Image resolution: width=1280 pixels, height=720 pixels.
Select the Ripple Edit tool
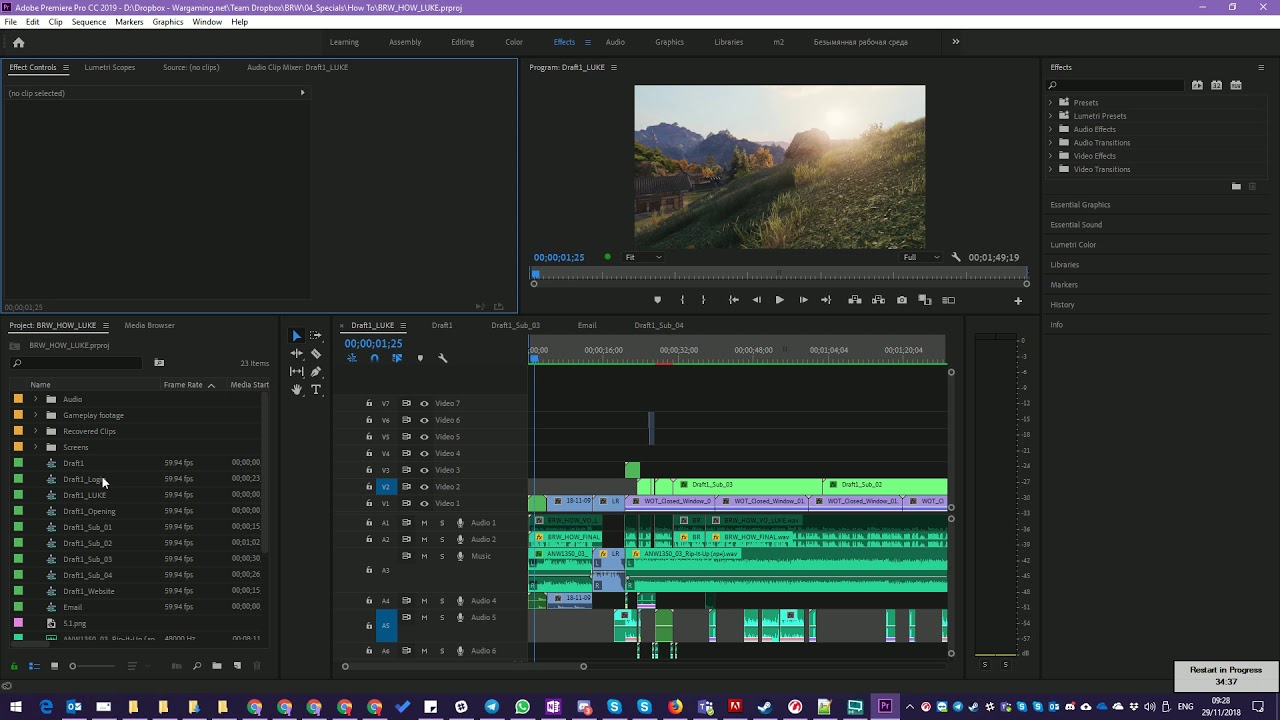(296, 354)
